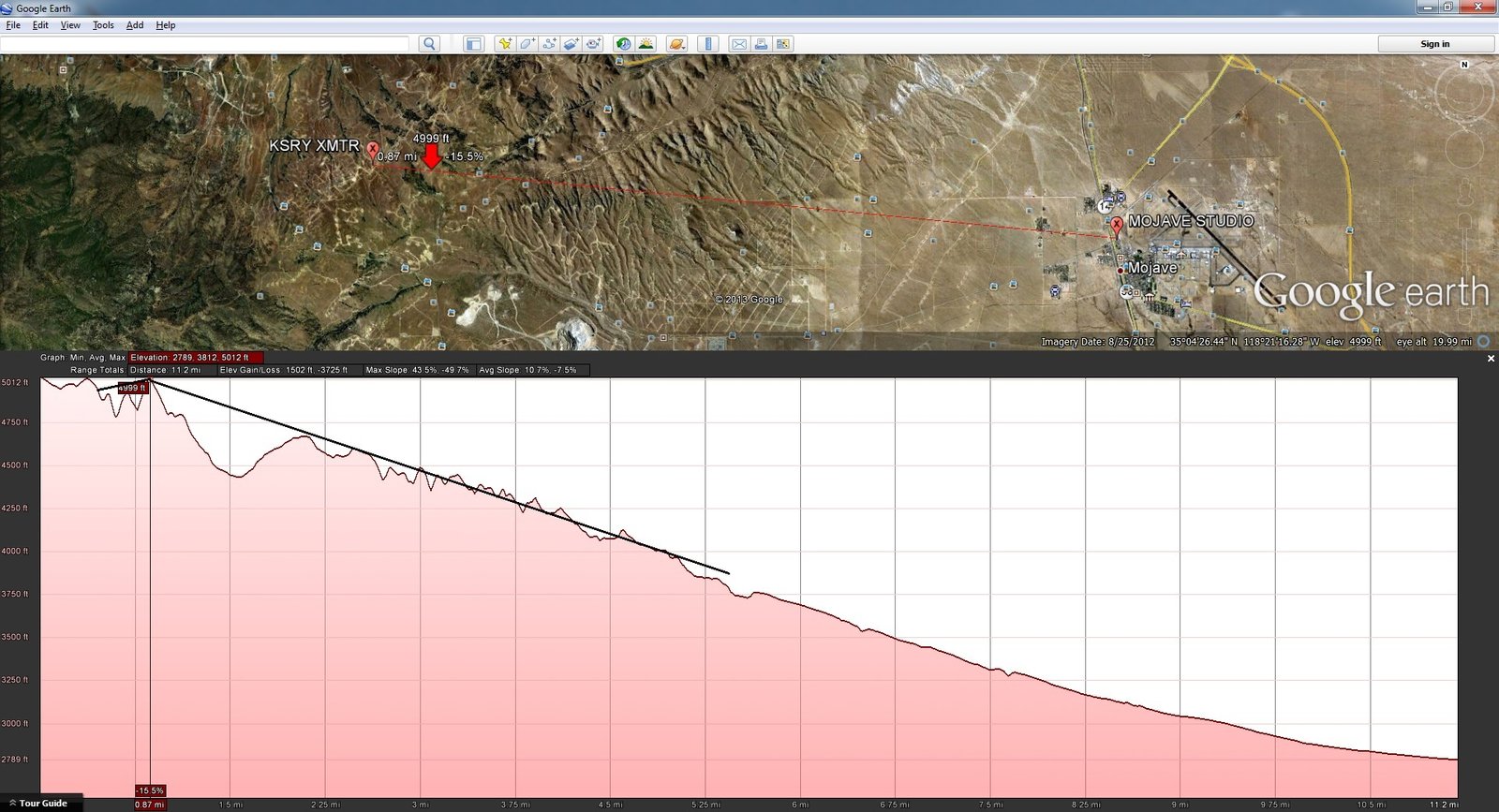The height and width of the screenshot is (812, 1499).
Task: Click the Elevation: 2789, 3812, 5012 ft readout
Action: [196, 358]
